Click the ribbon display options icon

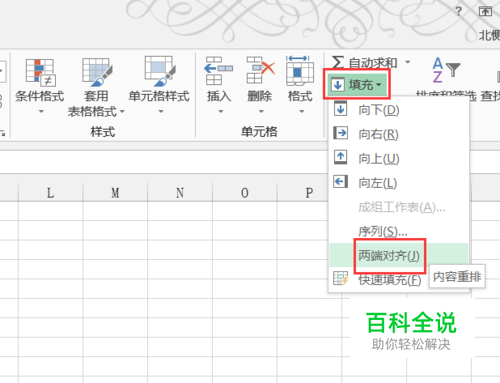(485, 12)
